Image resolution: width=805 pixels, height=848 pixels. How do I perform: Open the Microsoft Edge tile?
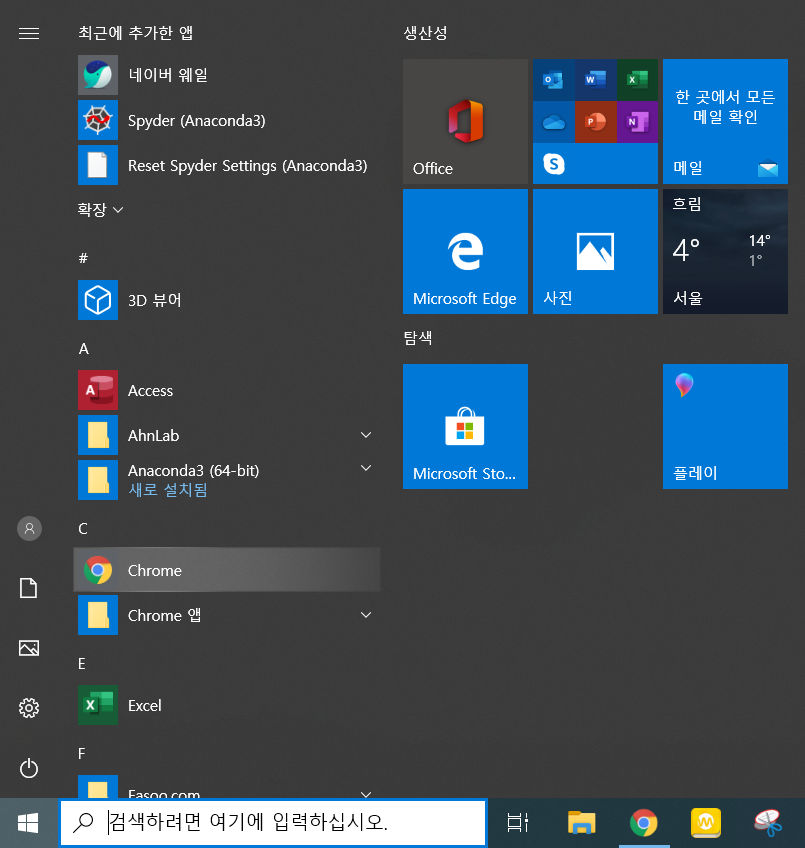tap(465, 251)
